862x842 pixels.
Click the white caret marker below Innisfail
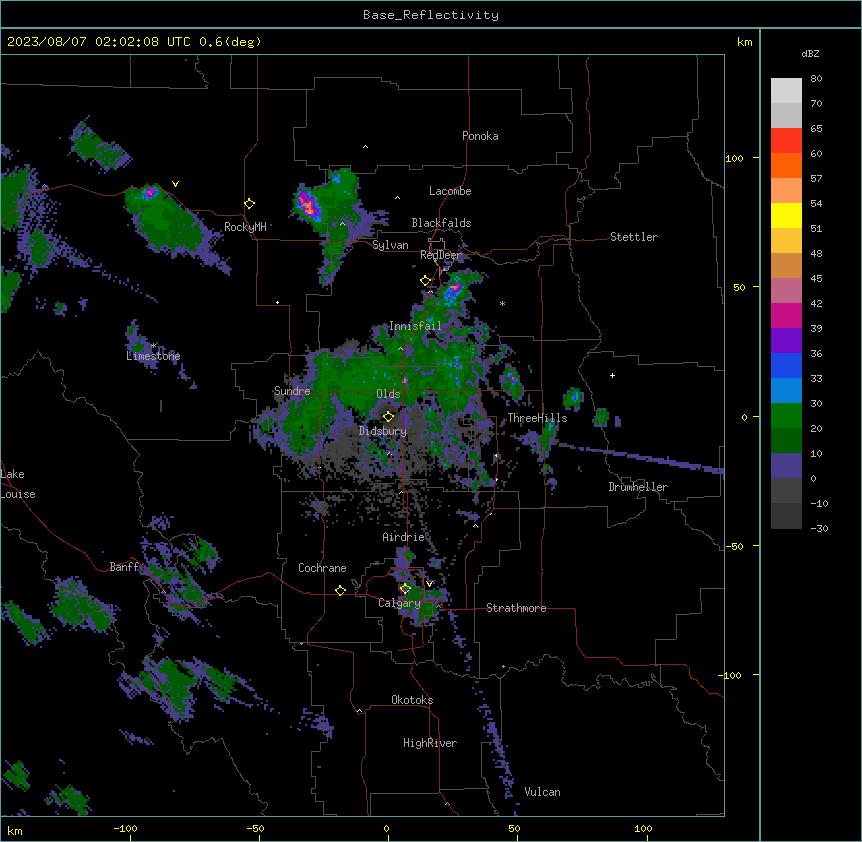click(x=400, y=348)
